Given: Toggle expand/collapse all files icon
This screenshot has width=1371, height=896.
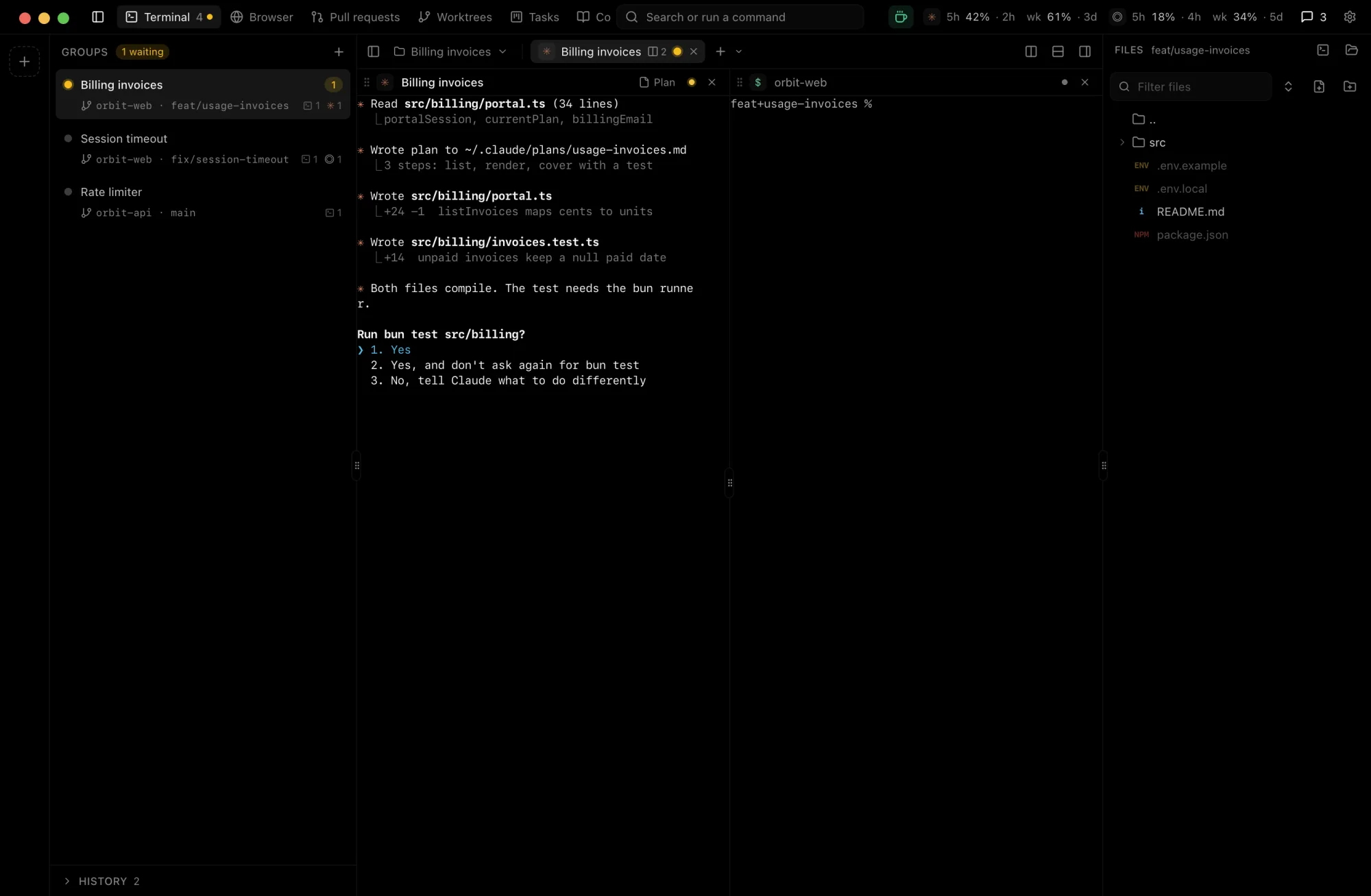Looking at the screenshot, I should [x=1288, y=86].
